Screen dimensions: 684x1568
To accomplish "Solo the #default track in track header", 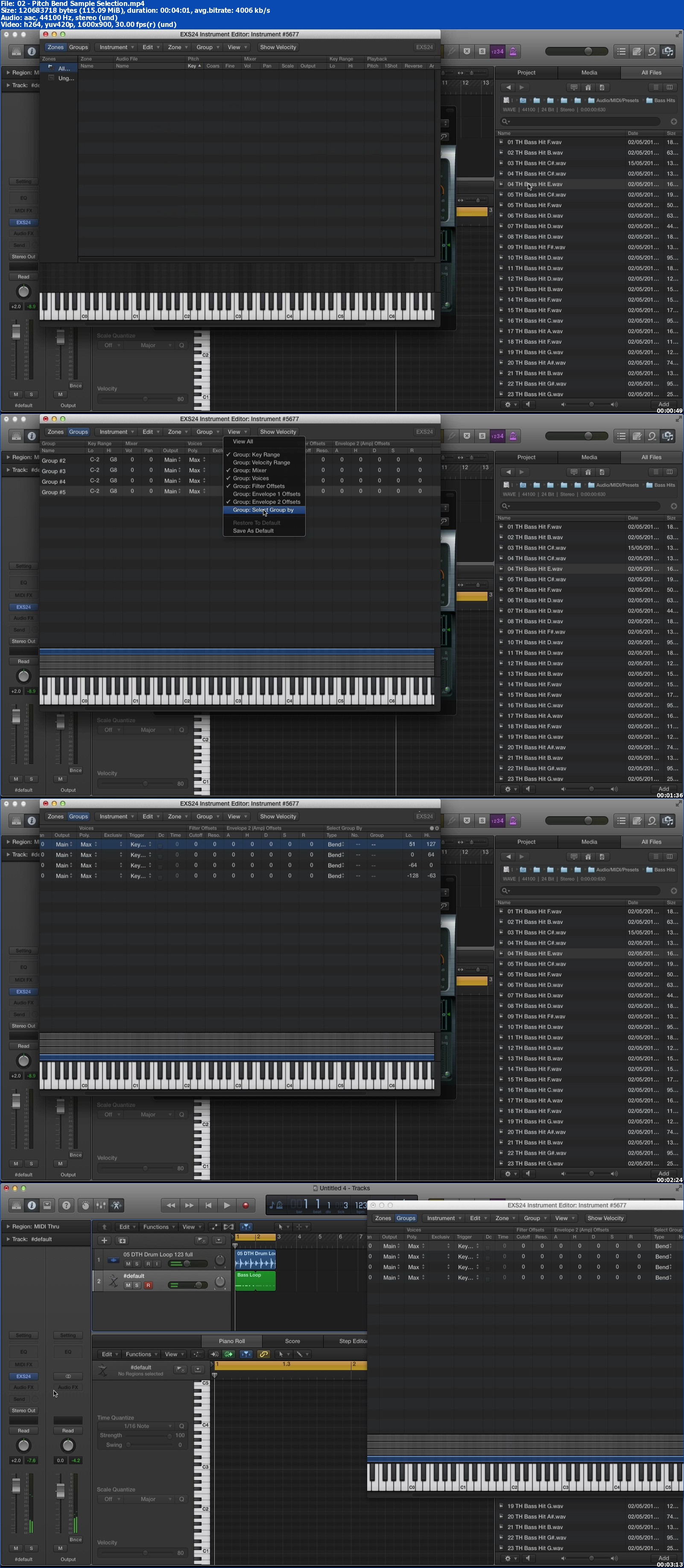I will pos(137,1285).
